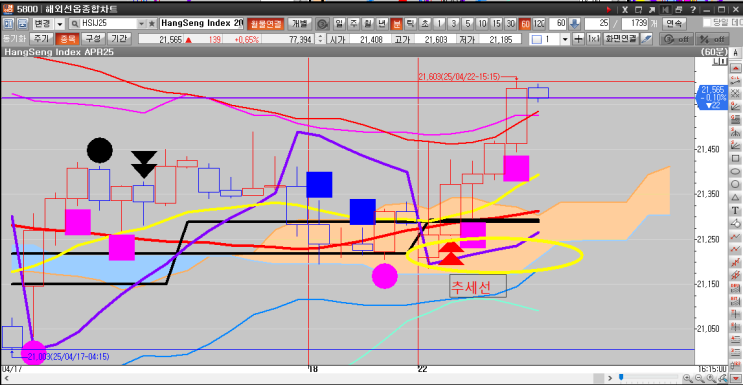Click the print icon in title bar

679,9
